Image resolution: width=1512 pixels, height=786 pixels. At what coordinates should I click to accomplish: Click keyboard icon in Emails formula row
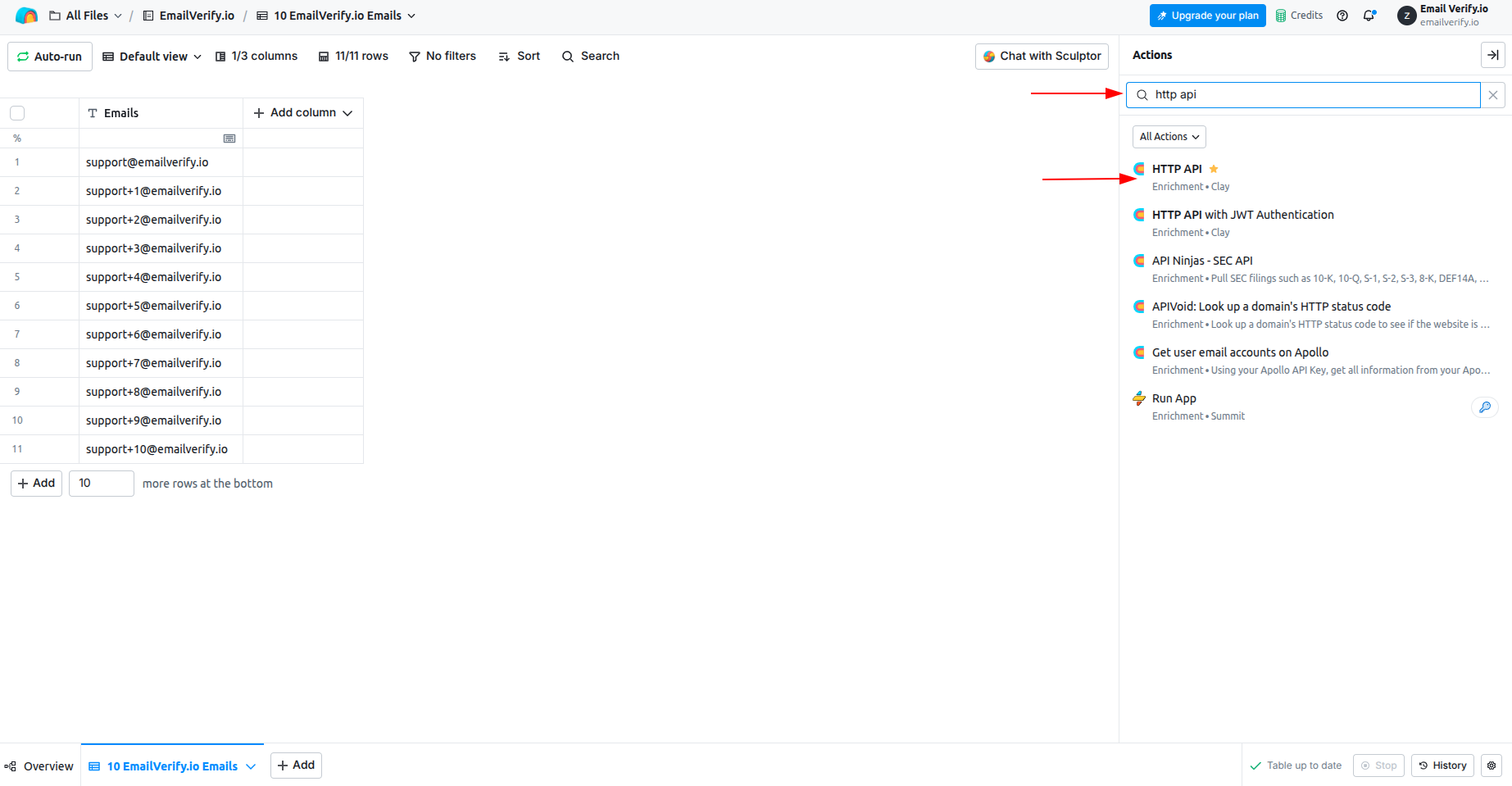(x=229, y=139)
